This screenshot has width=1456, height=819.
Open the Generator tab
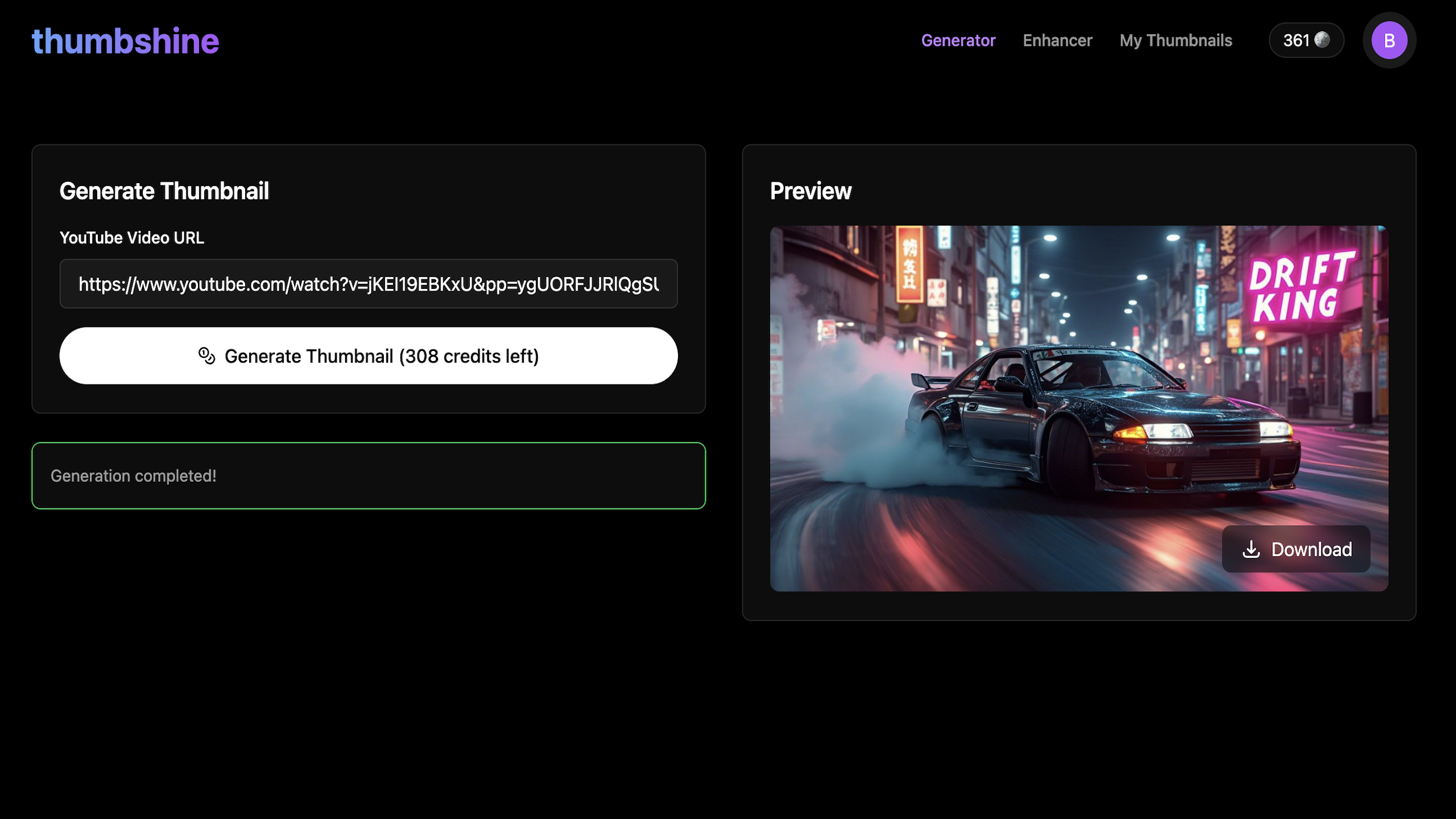click(x=958, y=40)
